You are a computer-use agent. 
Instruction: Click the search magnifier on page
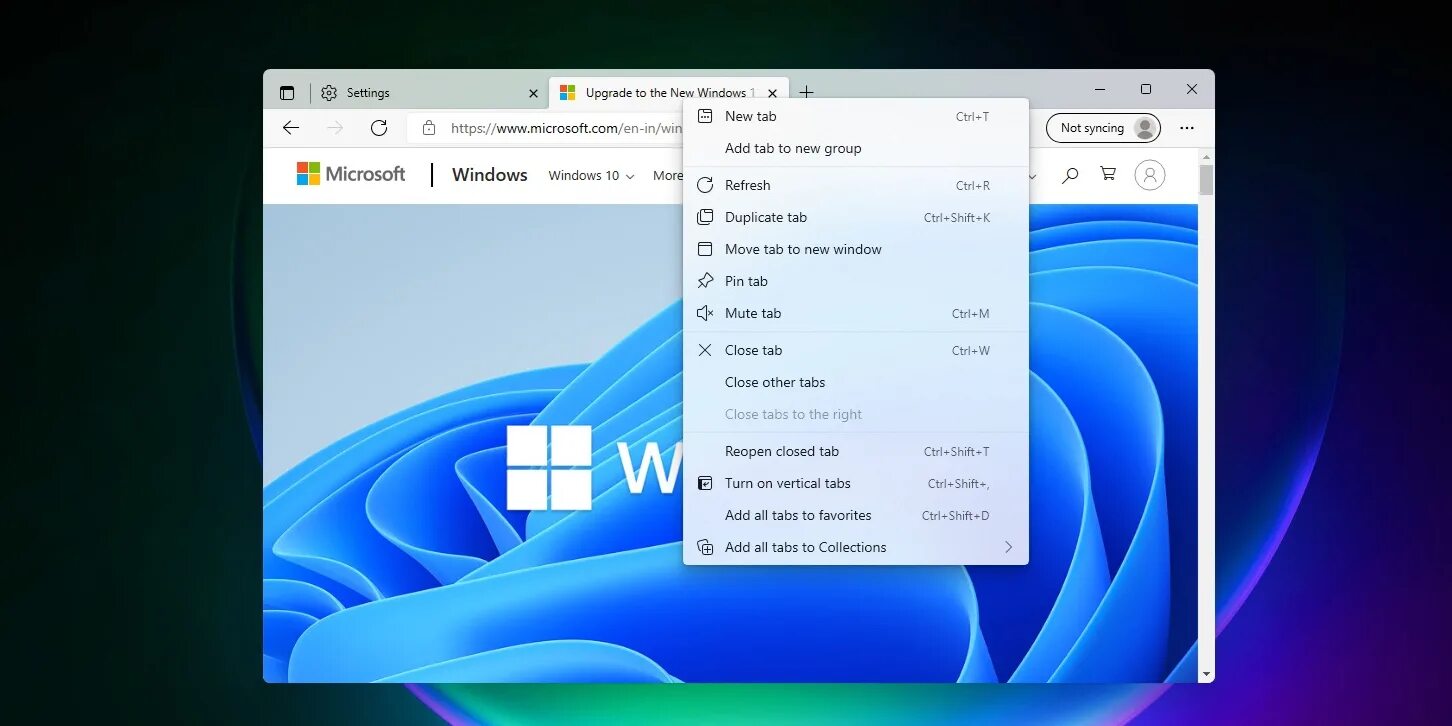(x=1070, y=175)
